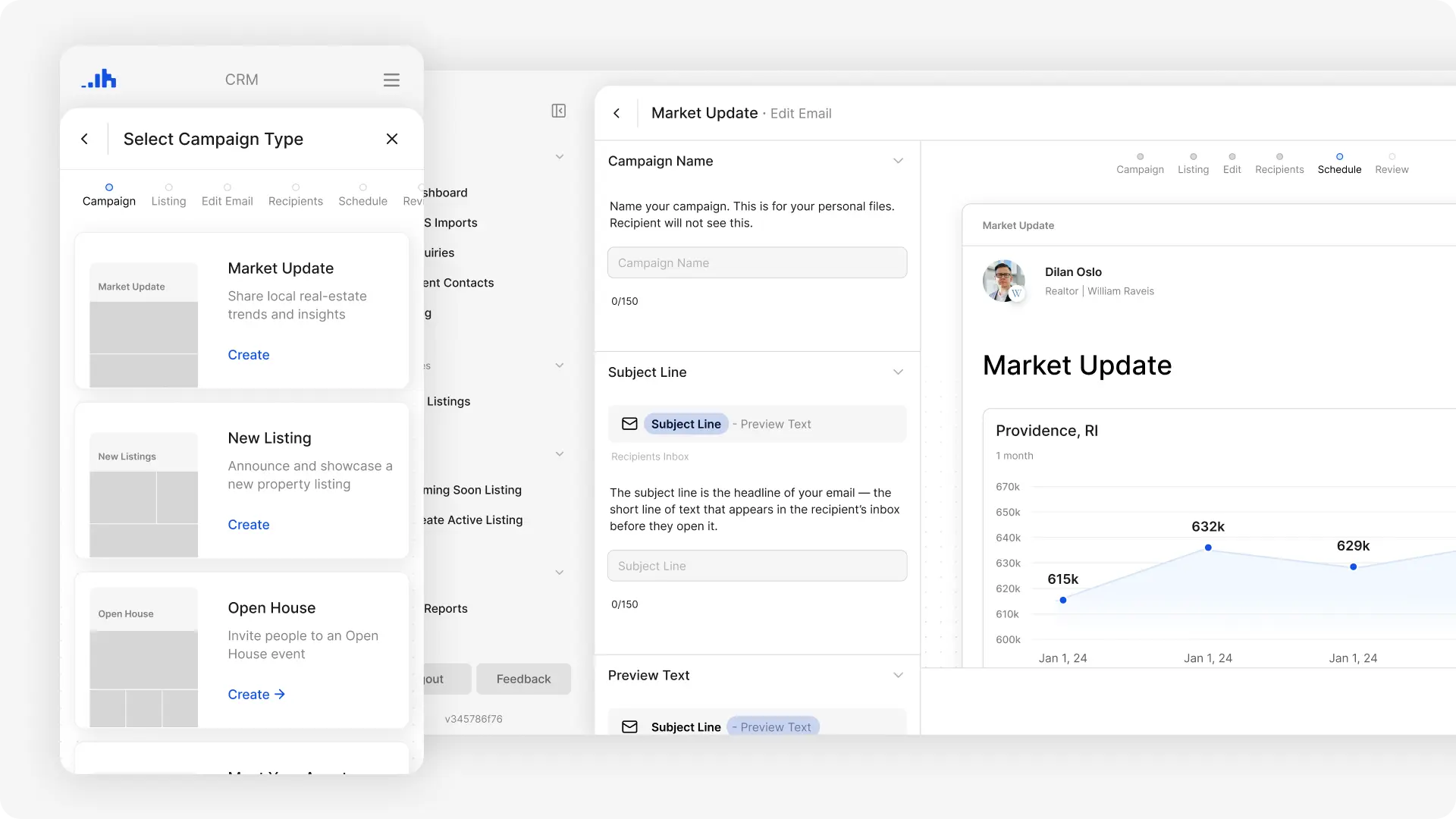Viewport: 1456px width, 819px height.
Task: Open the hamburger menu in the CRM header
Action: 391,79
